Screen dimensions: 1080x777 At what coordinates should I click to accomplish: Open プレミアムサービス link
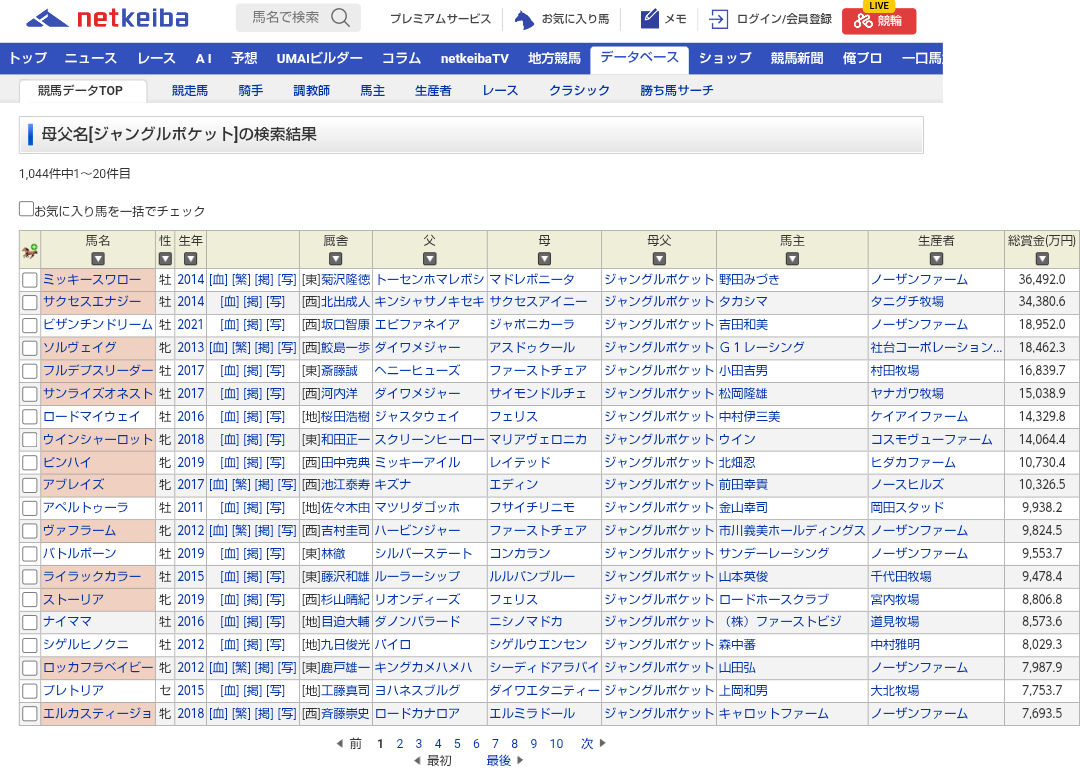click(441, 19)
